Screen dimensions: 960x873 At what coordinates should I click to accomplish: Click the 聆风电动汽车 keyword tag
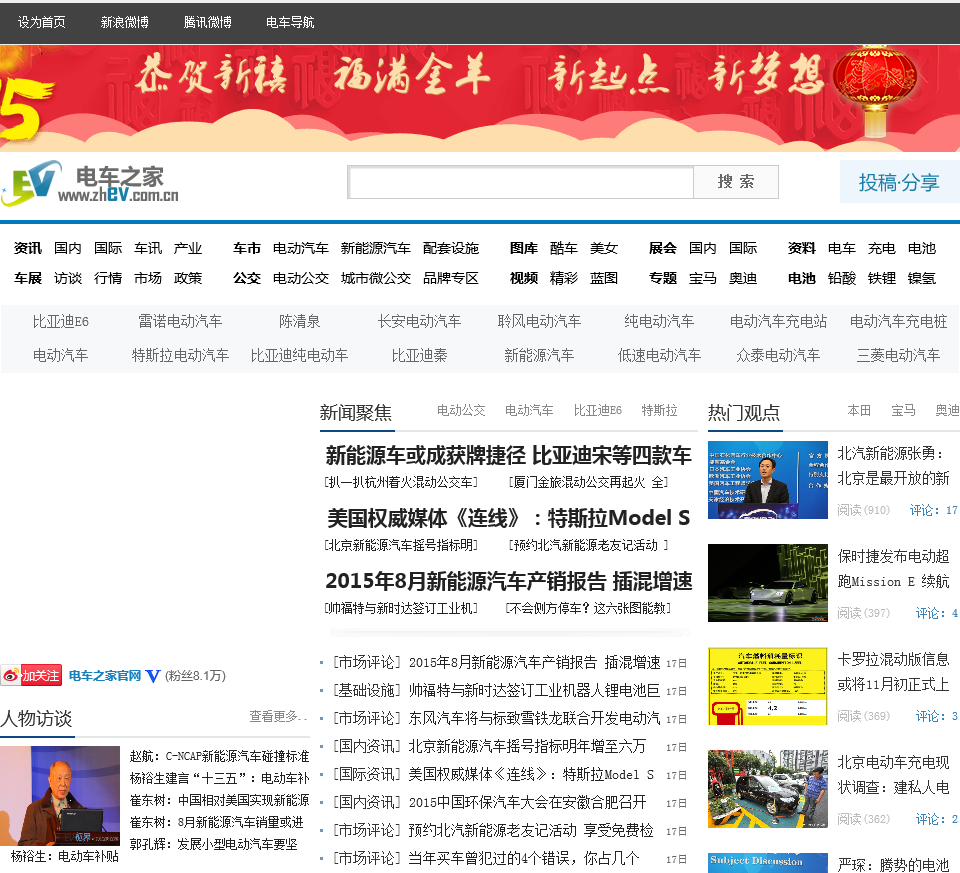click(x=539, y=321)
